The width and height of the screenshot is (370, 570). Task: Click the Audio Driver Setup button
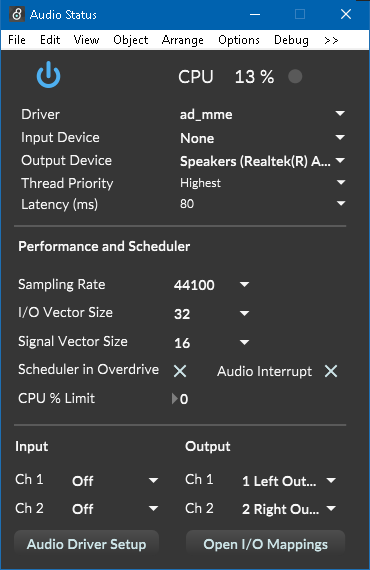coord(87,544)
